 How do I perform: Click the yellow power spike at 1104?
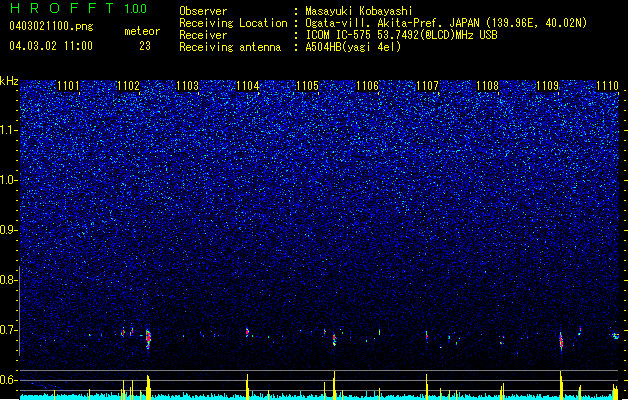click(x=247, y=387)
